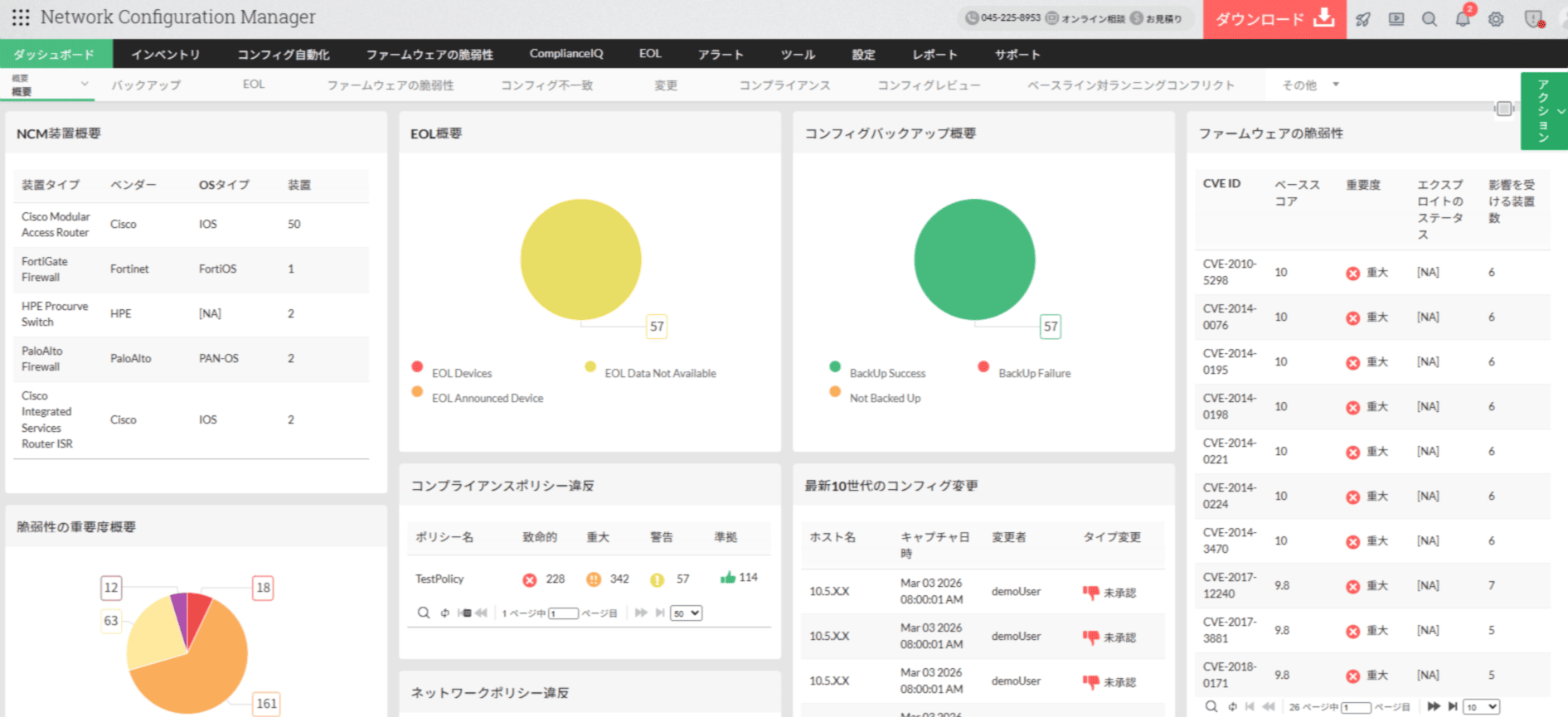1568x717 pixels.
Task: Click the shield alert icon in header
Action: click(1533, 19)
